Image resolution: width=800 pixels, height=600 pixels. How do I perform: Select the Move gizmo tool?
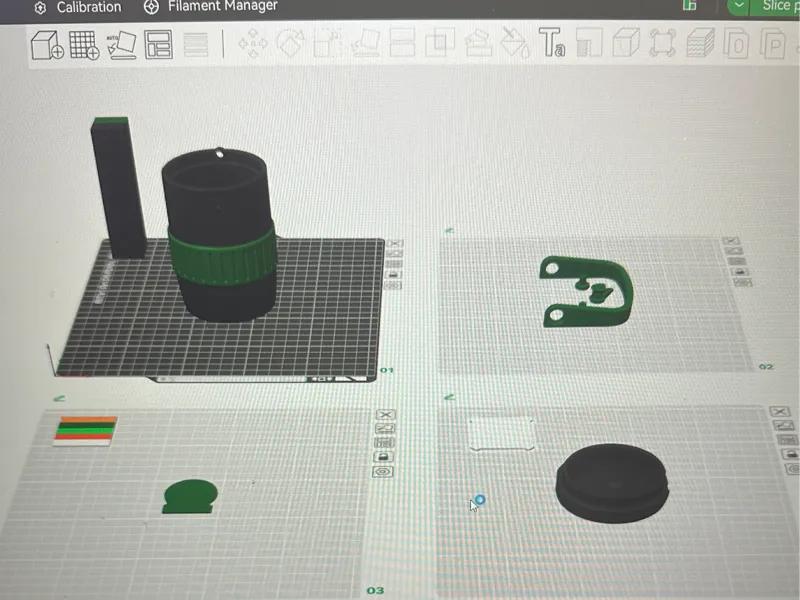[253, 43]
